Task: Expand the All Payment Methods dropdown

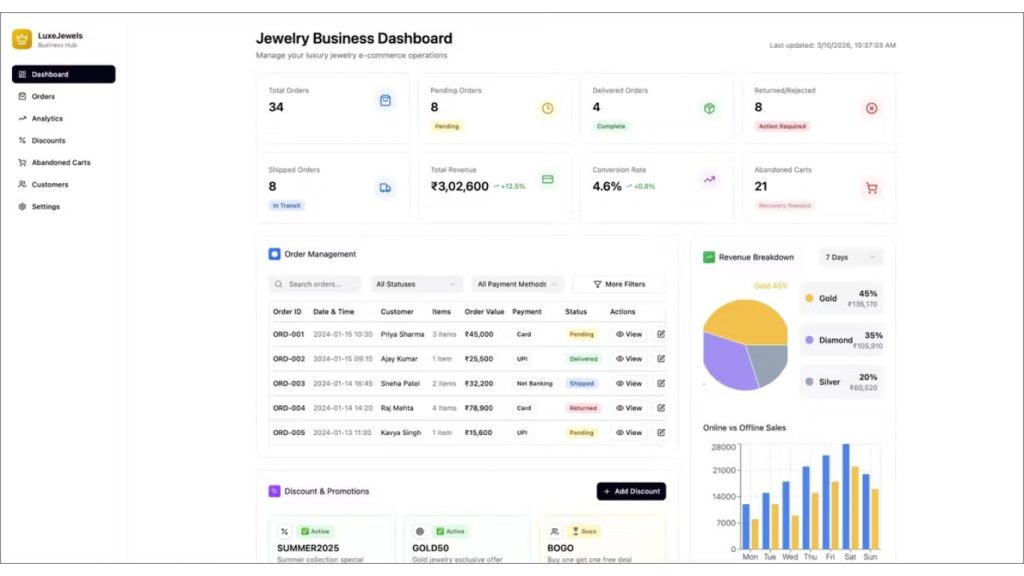Action: (x=518, y=284)
